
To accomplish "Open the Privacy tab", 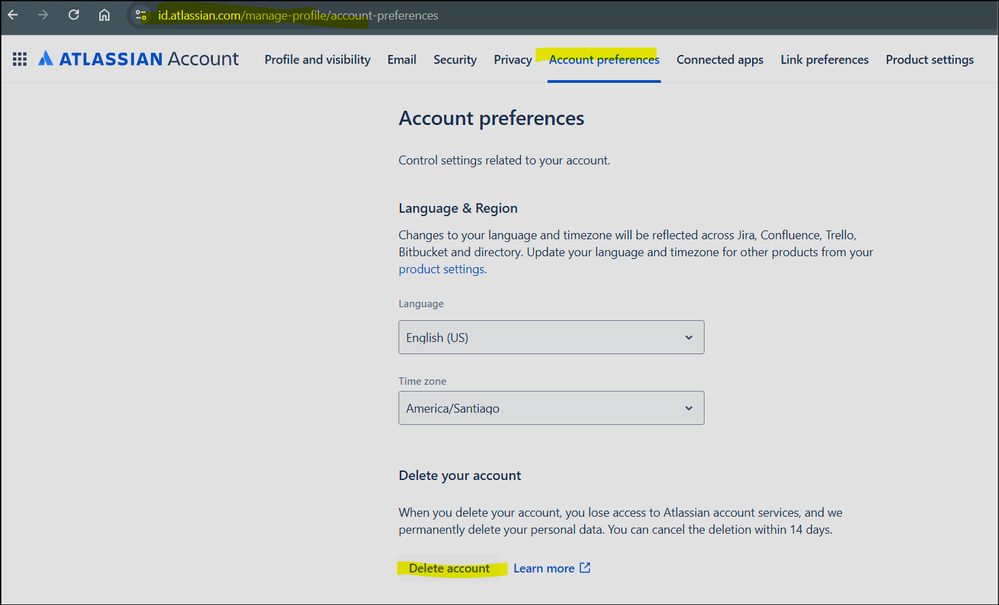I will [x=512, y=59].
